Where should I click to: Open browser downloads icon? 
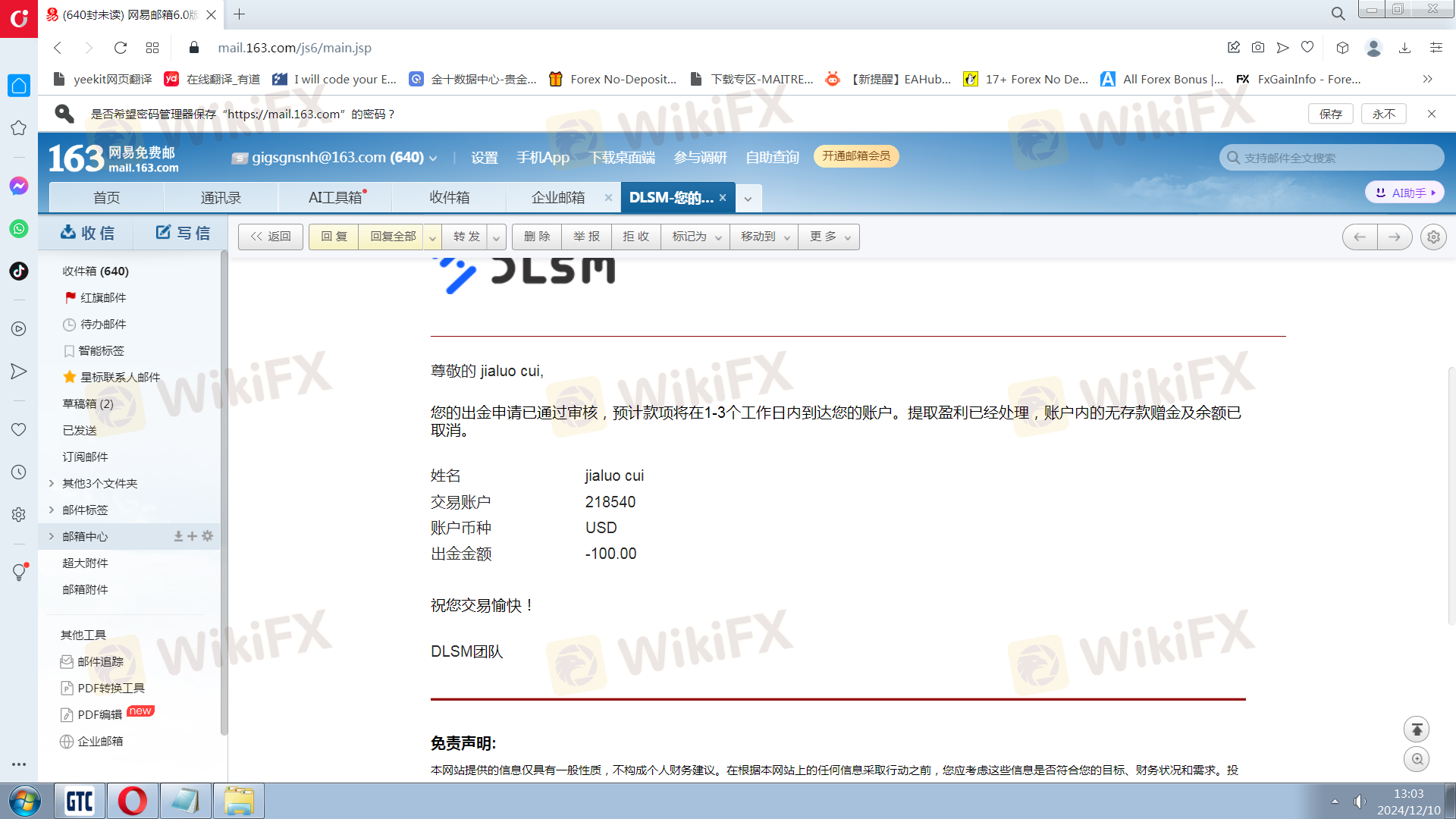click(1404, 48)
